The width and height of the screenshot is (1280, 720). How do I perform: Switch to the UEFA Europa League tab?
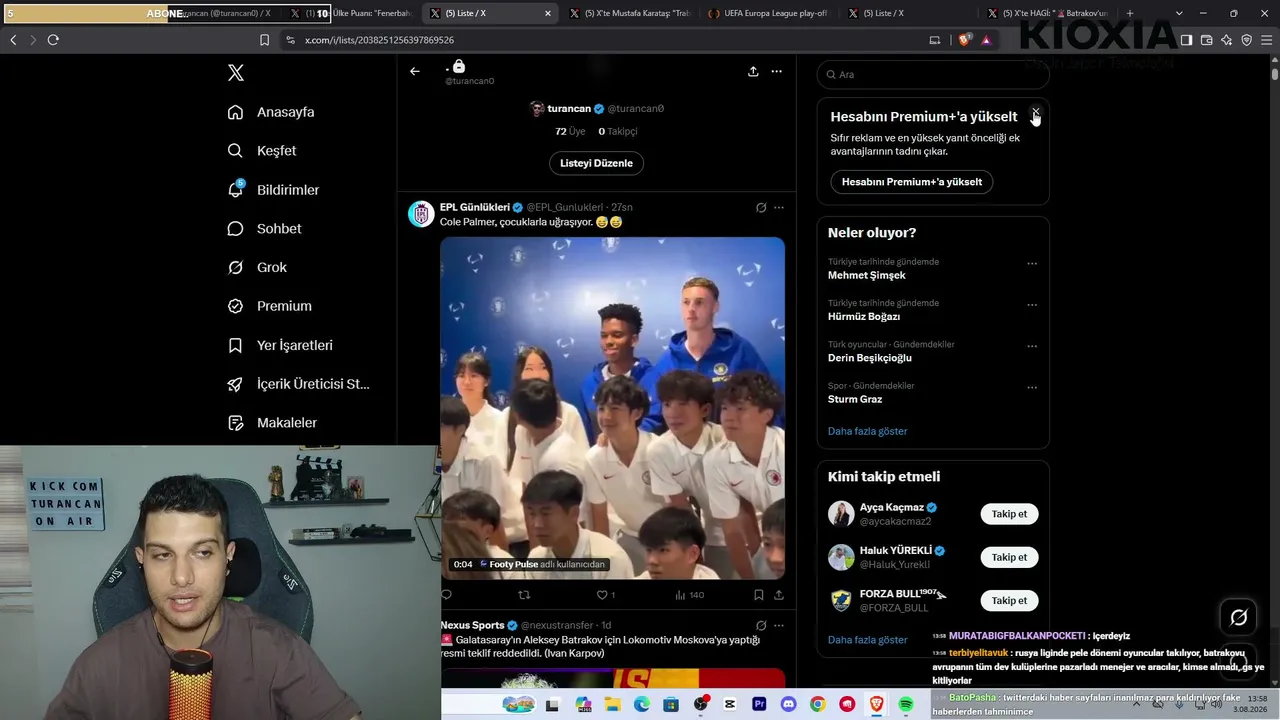(x=770, y=13)
